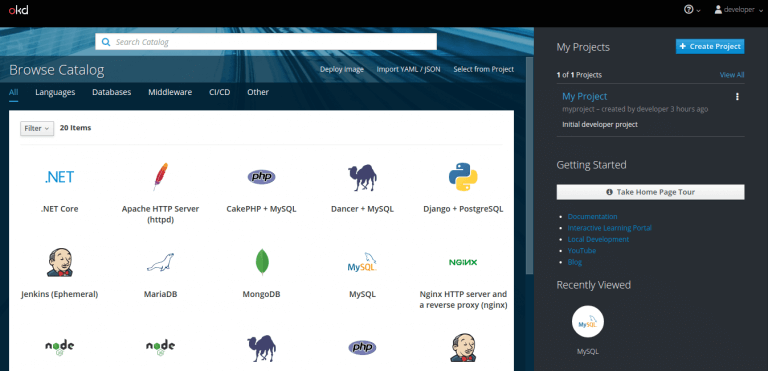
Task: Select the MariaDB seal icon
Action: point(160,263)
